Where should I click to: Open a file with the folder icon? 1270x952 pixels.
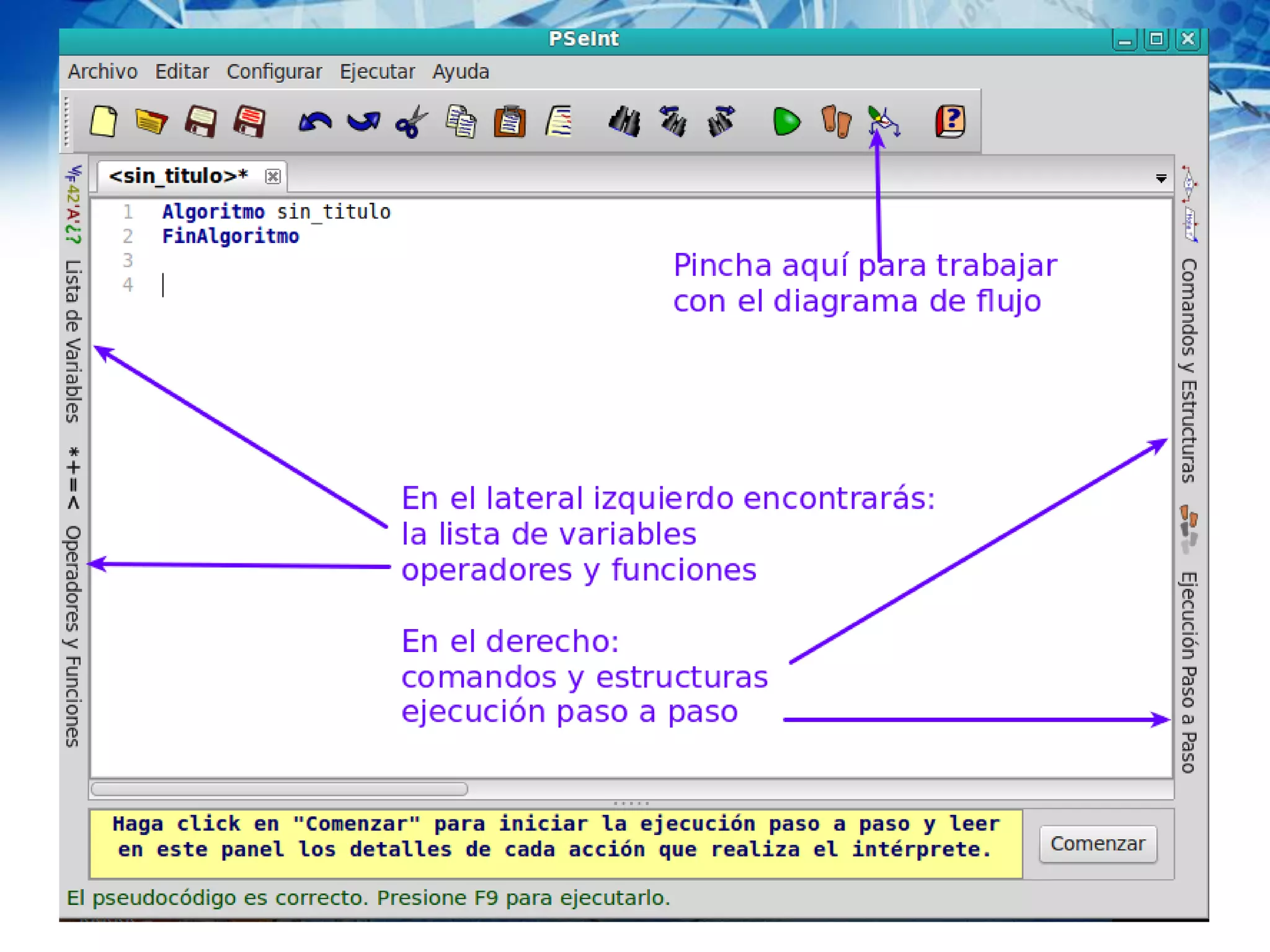151,121
